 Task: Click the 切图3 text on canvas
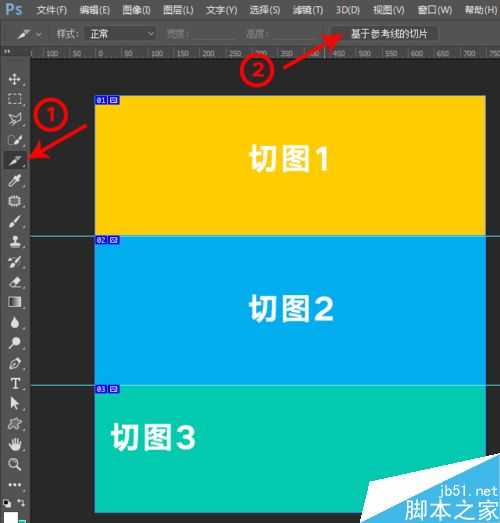pos(153,437)
